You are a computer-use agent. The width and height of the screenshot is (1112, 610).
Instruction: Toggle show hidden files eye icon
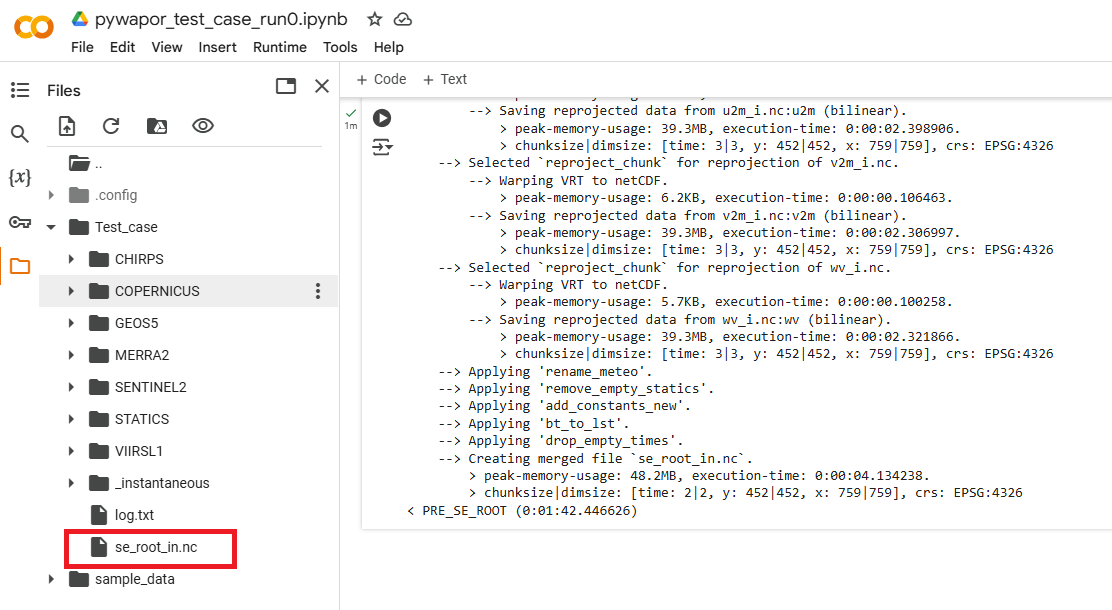point(203,126)
